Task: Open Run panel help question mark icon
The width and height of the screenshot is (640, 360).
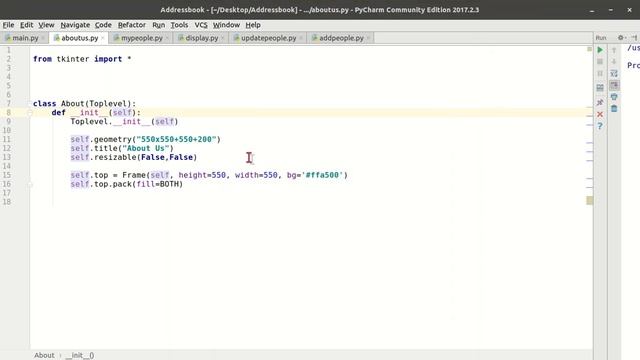Action: click(600, 127)
